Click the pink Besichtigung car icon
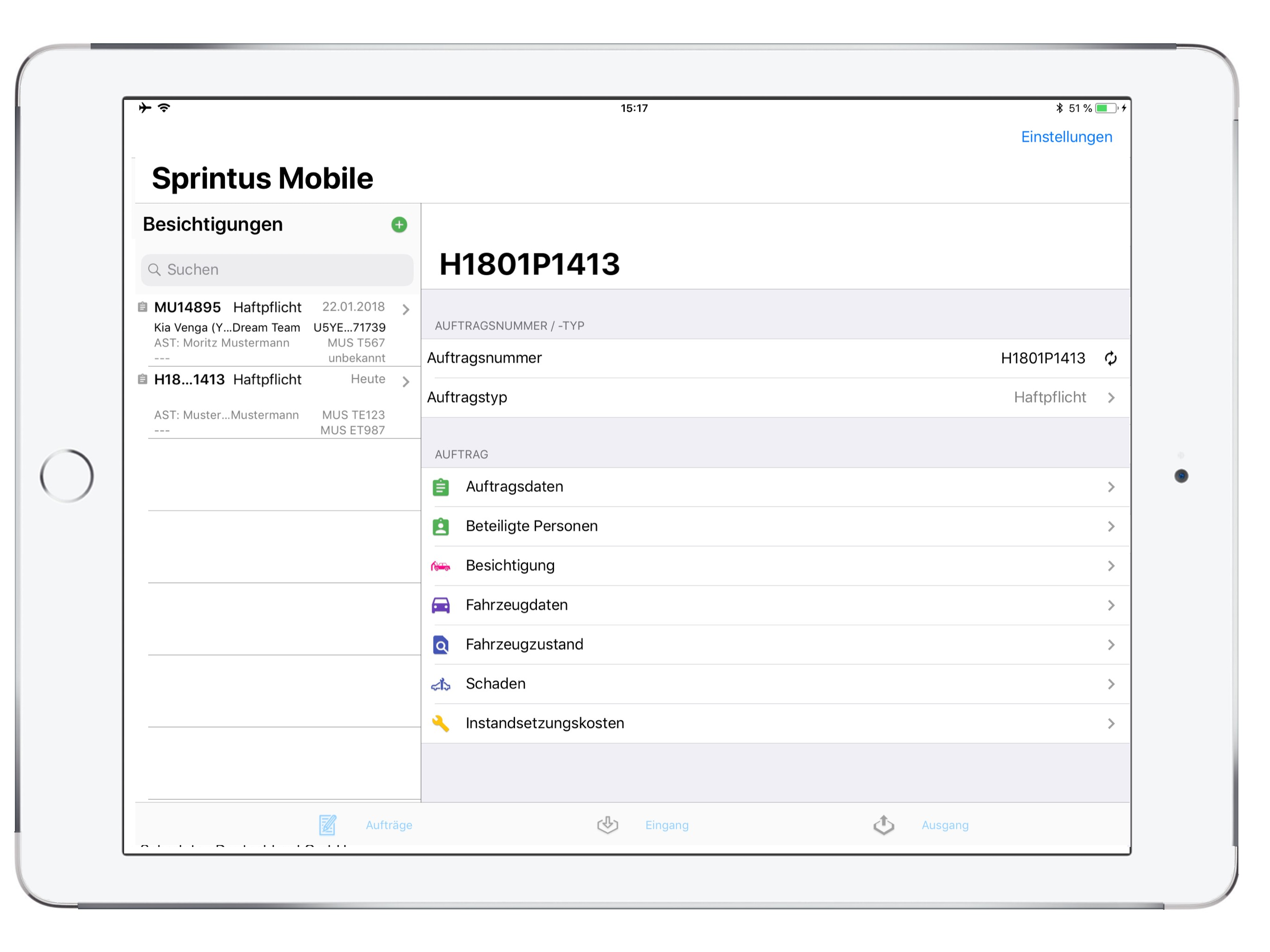 440,566
